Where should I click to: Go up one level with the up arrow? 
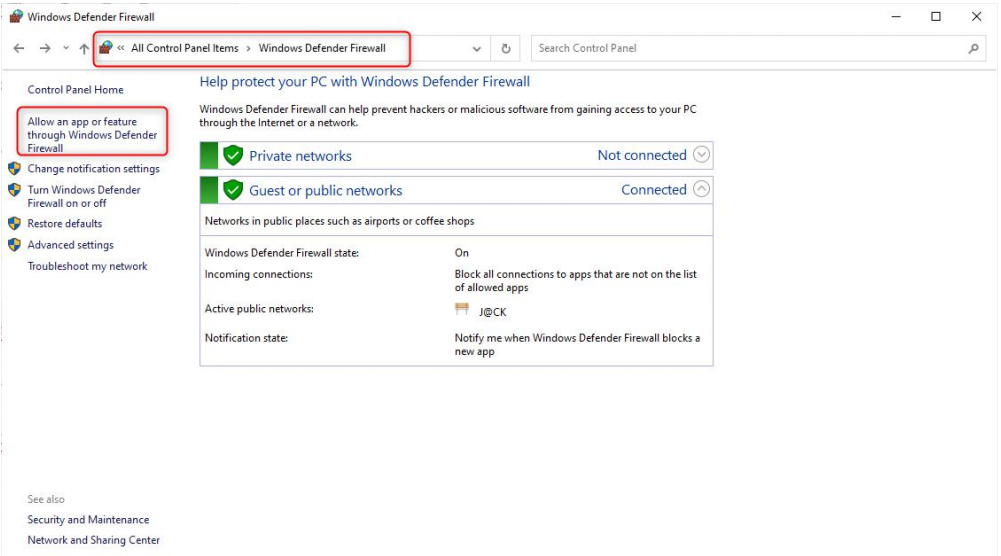(x=84, y=48)
